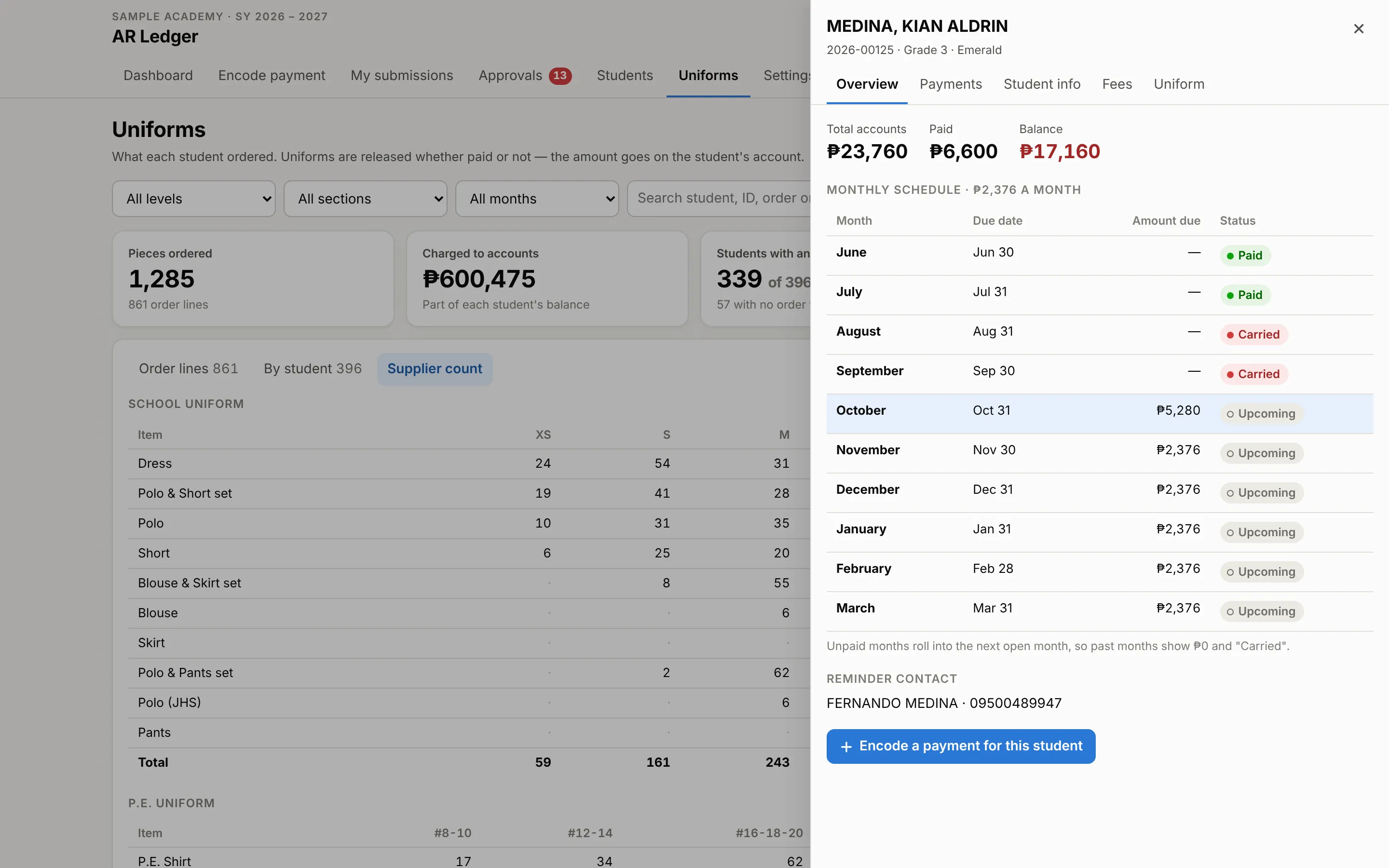Open the Payments tab in student panel
Screen dimensions: 1389x868
point(951,84)
